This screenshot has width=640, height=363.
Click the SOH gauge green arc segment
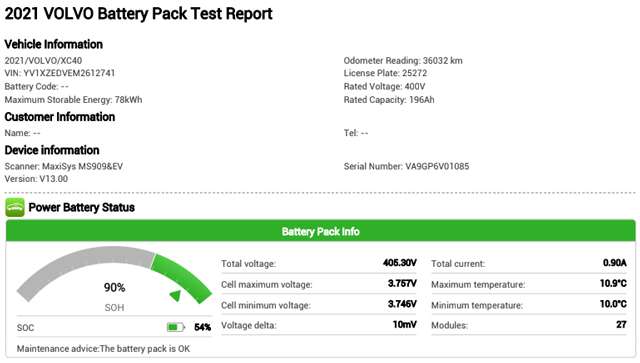182,278
